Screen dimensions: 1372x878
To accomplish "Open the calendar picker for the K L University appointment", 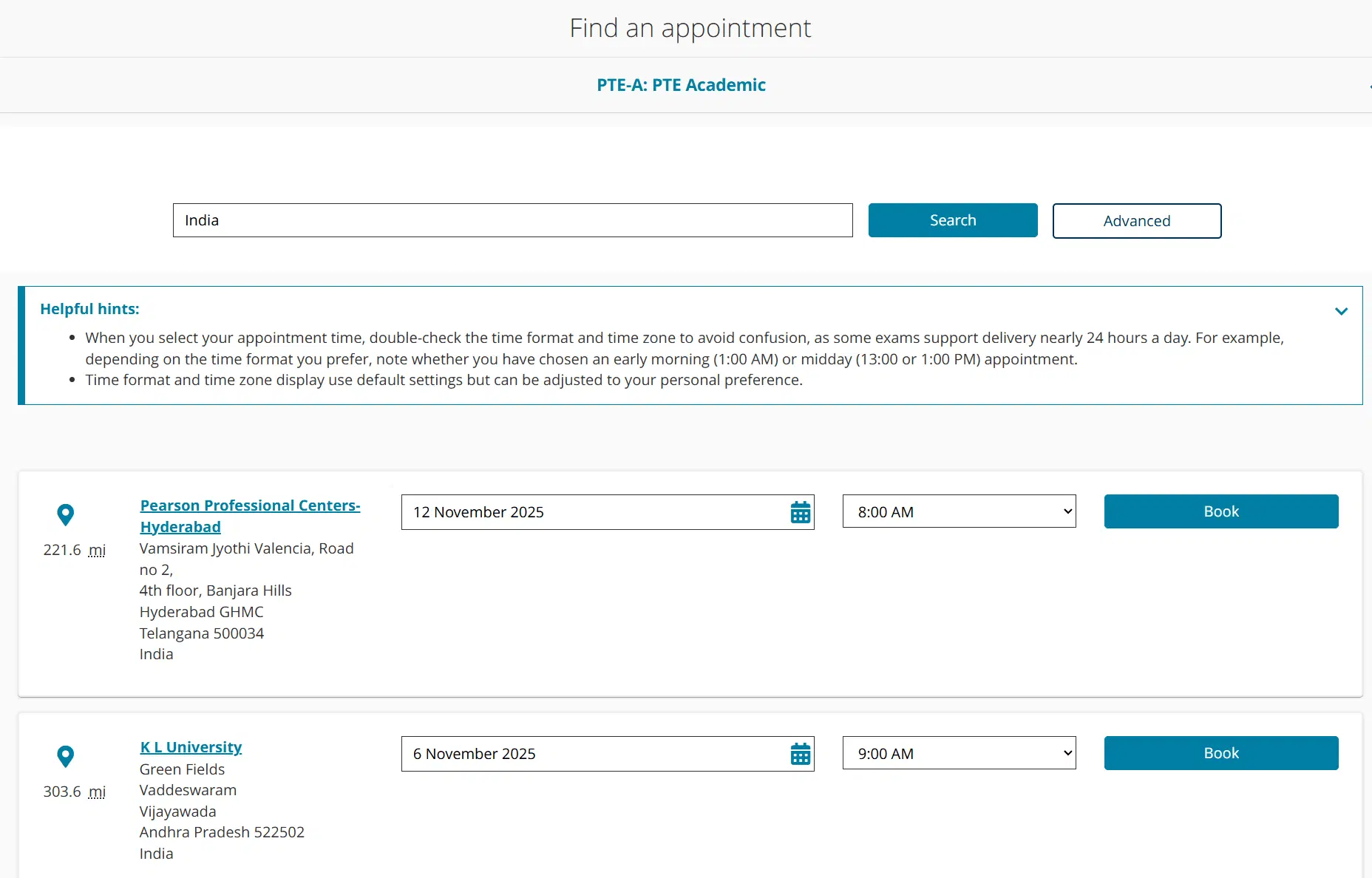I will click(801, 754).
